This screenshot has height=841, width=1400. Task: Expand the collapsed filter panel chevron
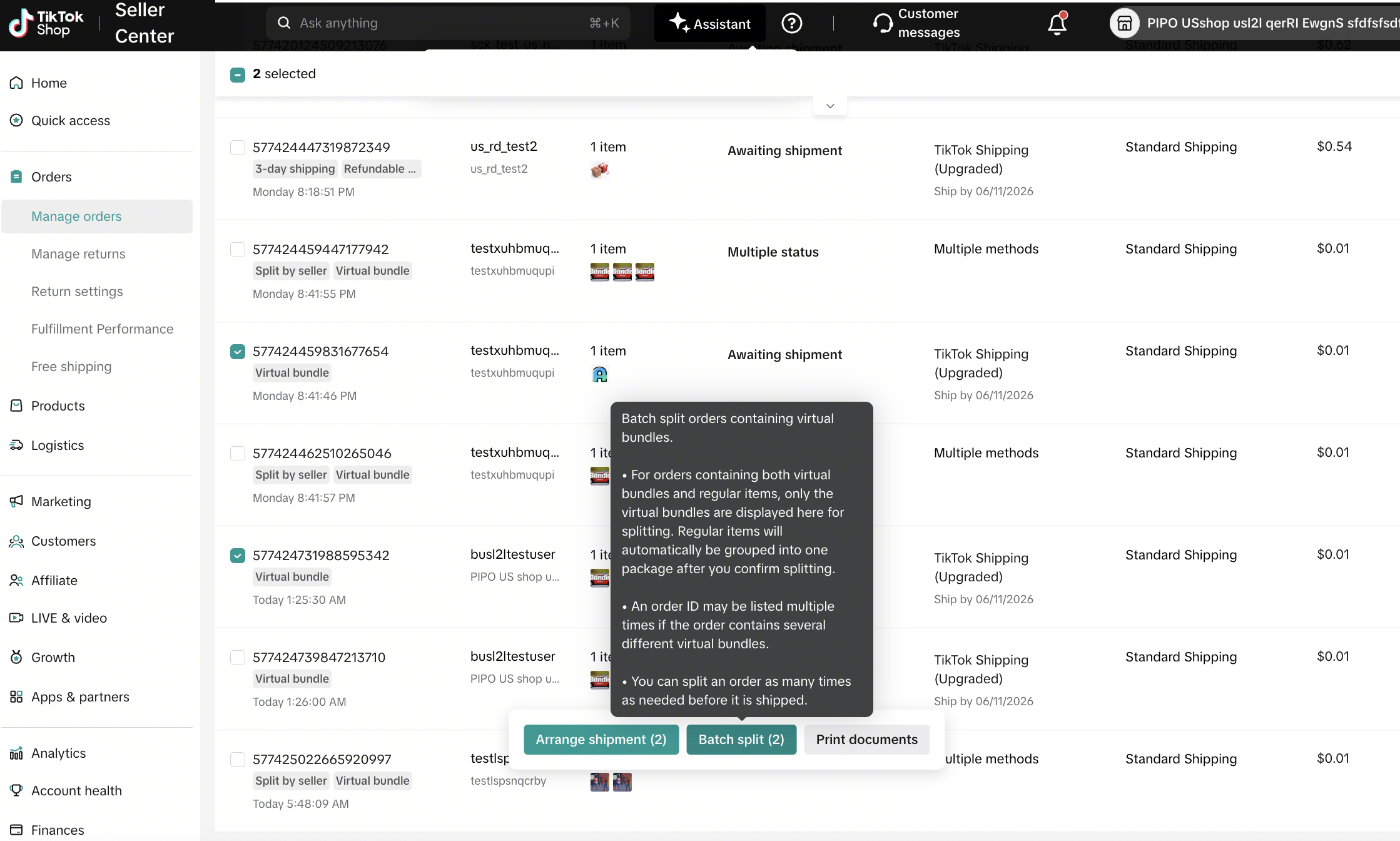(x=830, y=106)
